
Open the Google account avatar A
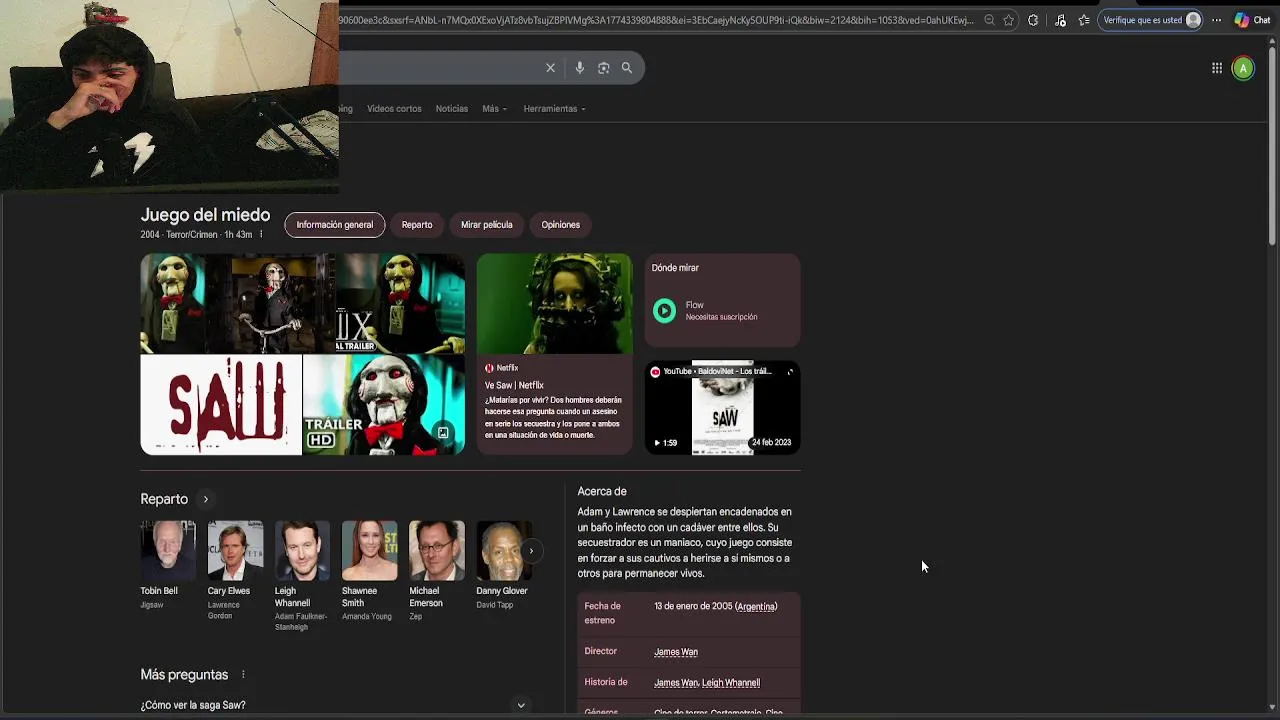[x=1243, y=68]
